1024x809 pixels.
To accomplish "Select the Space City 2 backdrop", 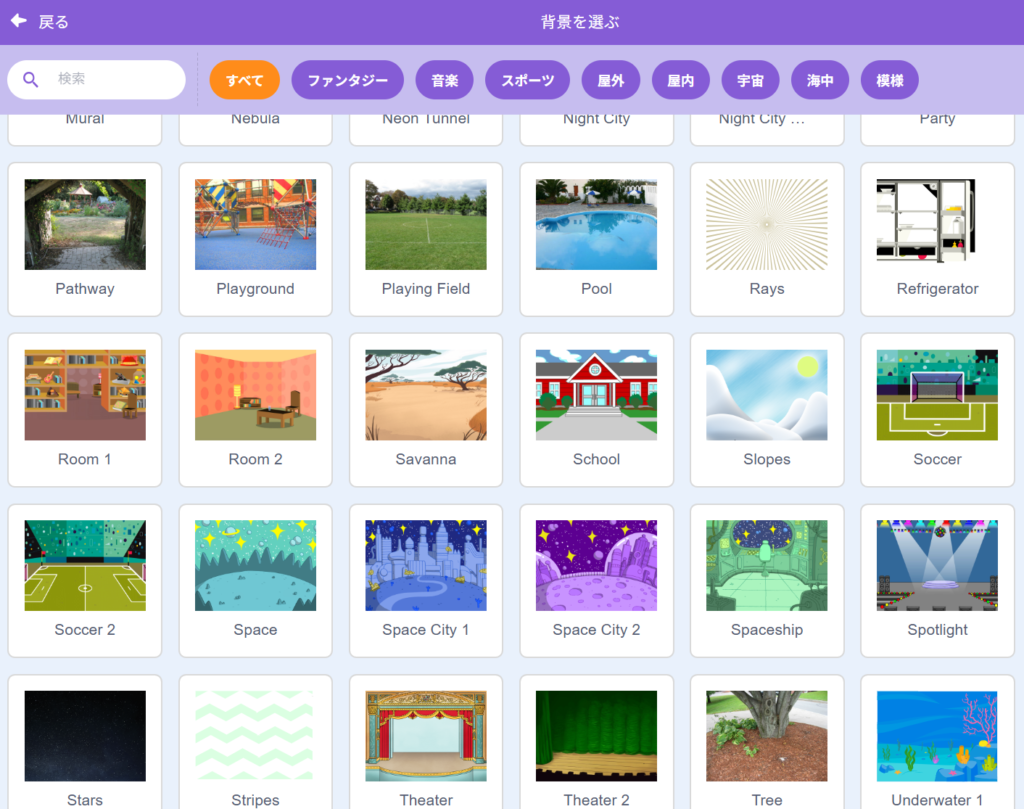I will (x=596, y=566).
